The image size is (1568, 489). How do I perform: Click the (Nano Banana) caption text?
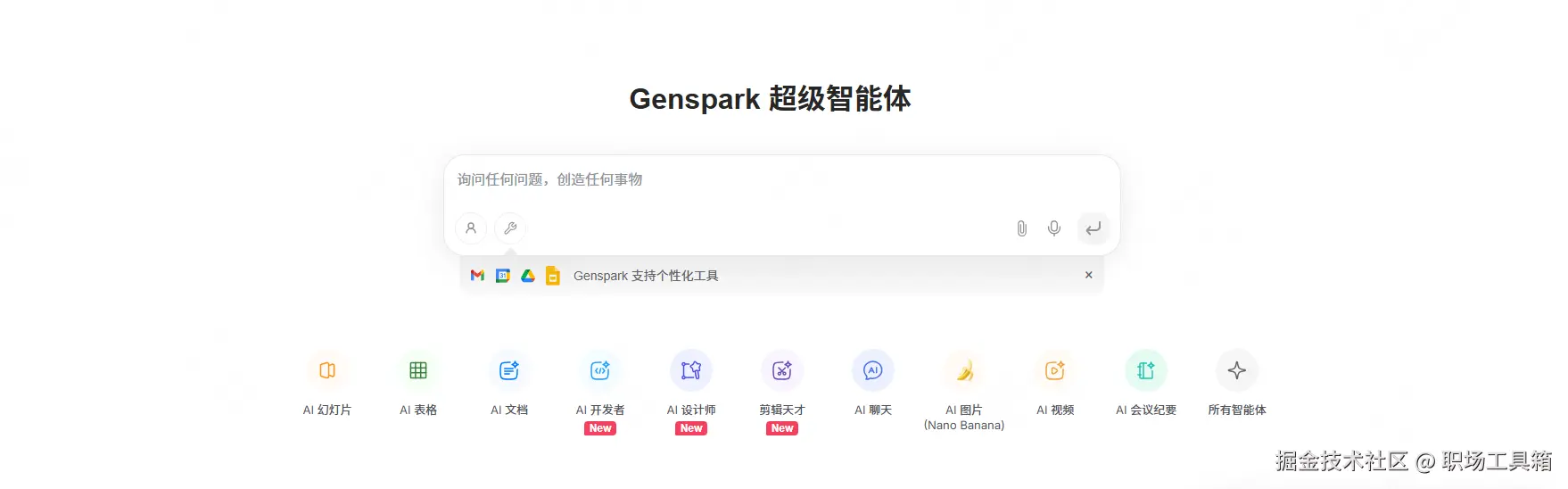pos(964,426)
